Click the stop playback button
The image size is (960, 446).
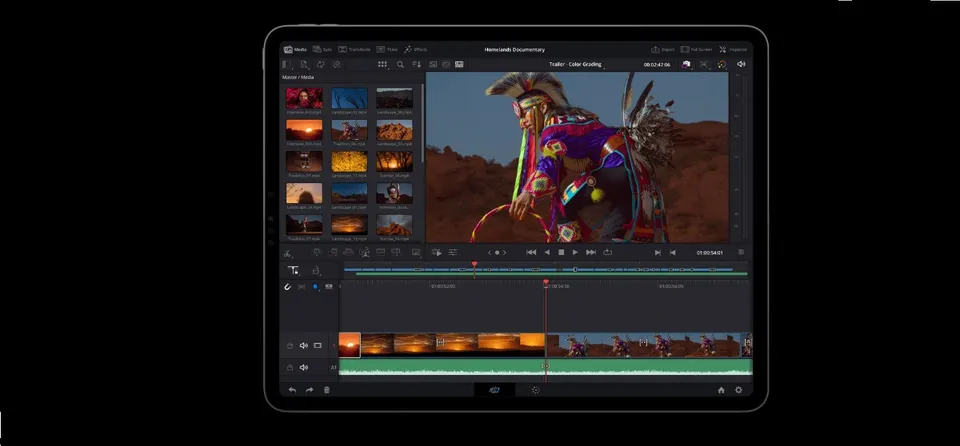(x=561, y=252)
